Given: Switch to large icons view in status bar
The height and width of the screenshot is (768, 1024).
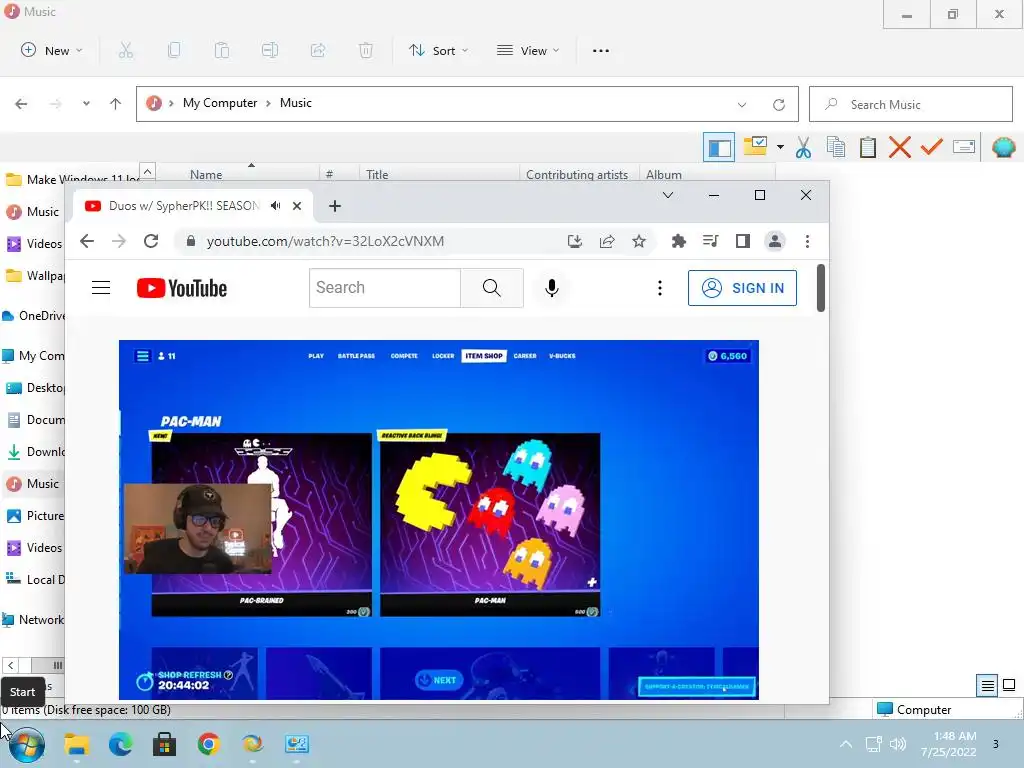Looking at the screenshot, I should click(1009, 685).
